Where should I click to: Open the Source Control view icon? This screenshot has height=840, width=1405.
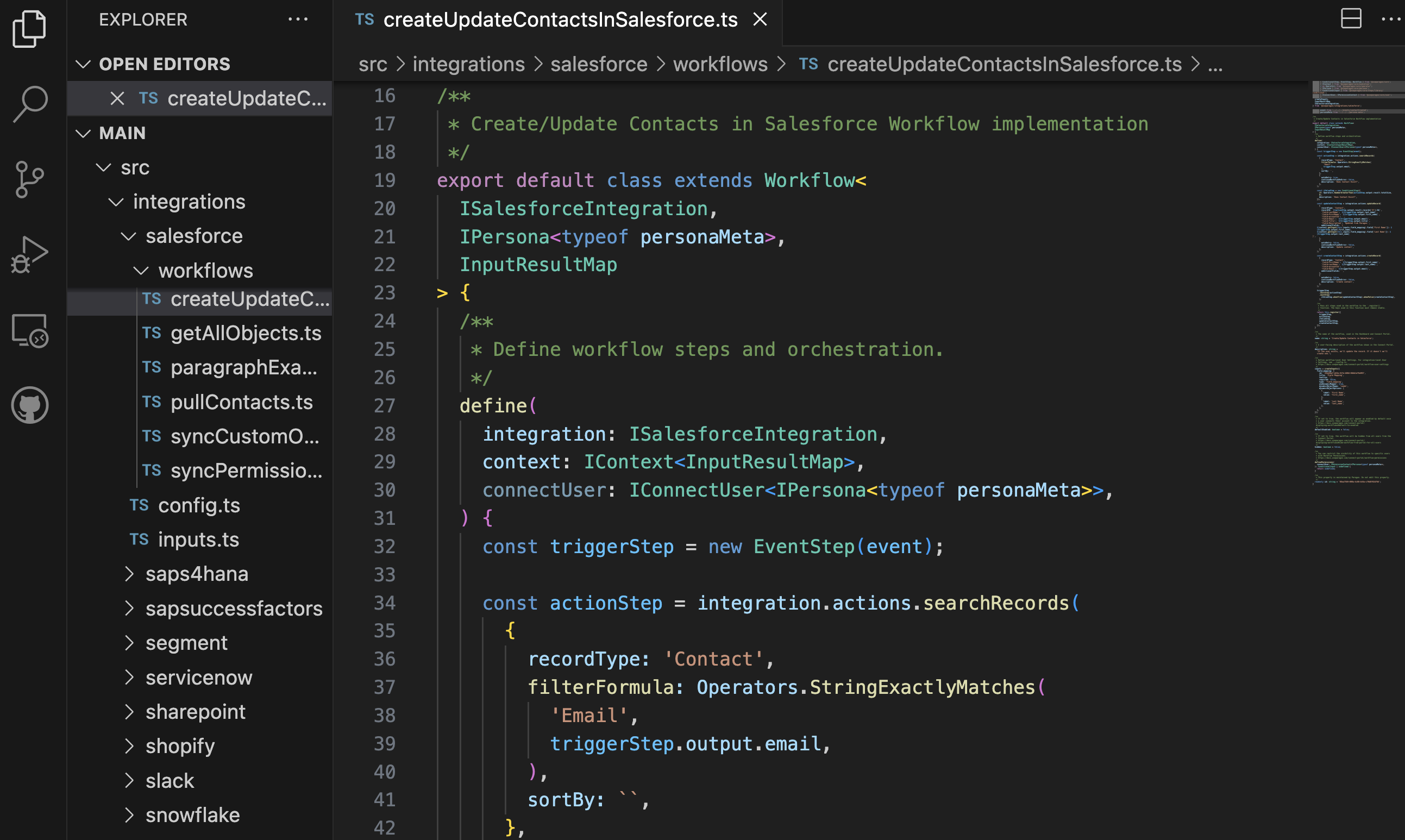(29, 179)
